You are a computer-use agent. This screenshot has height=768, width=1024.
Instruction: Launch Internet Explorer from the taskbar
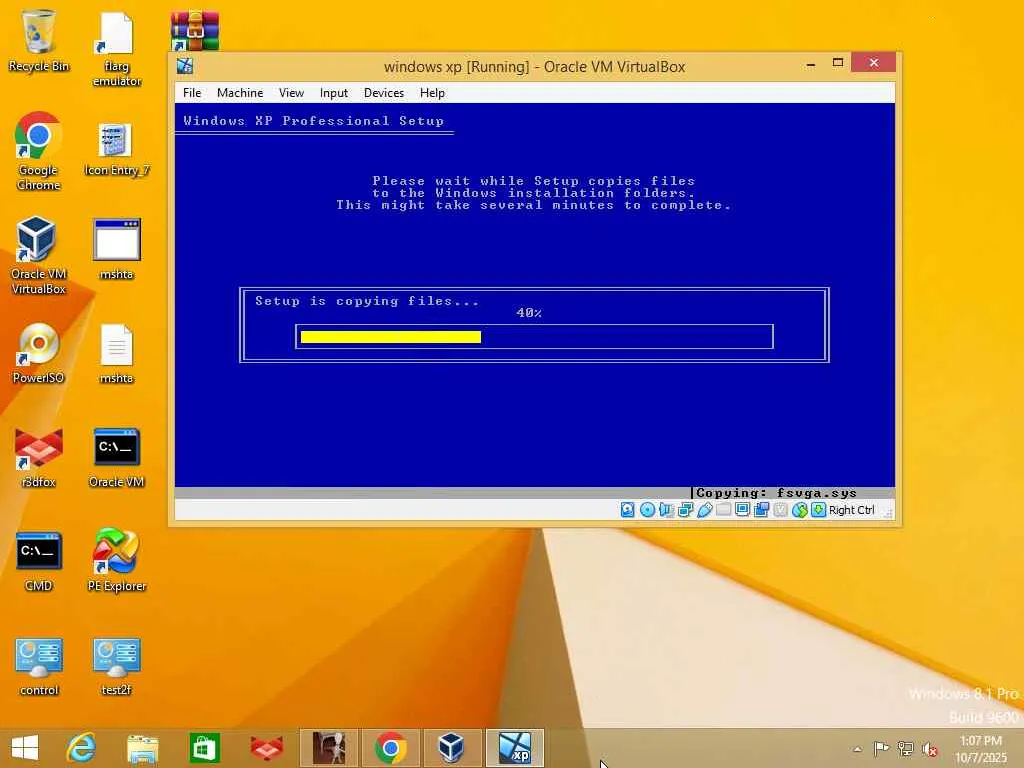tap(82, 748)
